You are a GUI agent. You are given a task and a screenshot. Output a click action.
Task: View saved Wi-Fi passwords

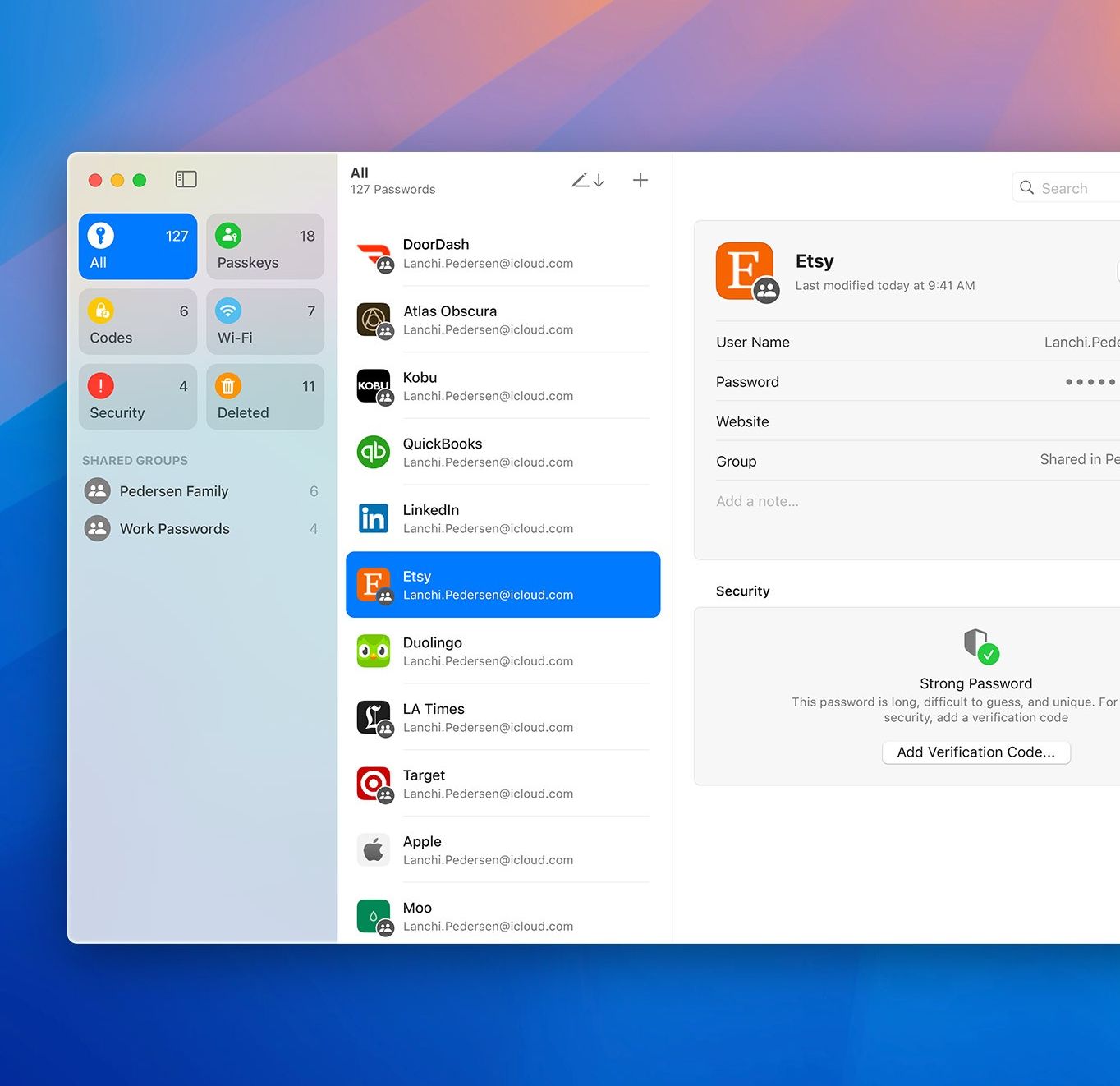(264, 321)
